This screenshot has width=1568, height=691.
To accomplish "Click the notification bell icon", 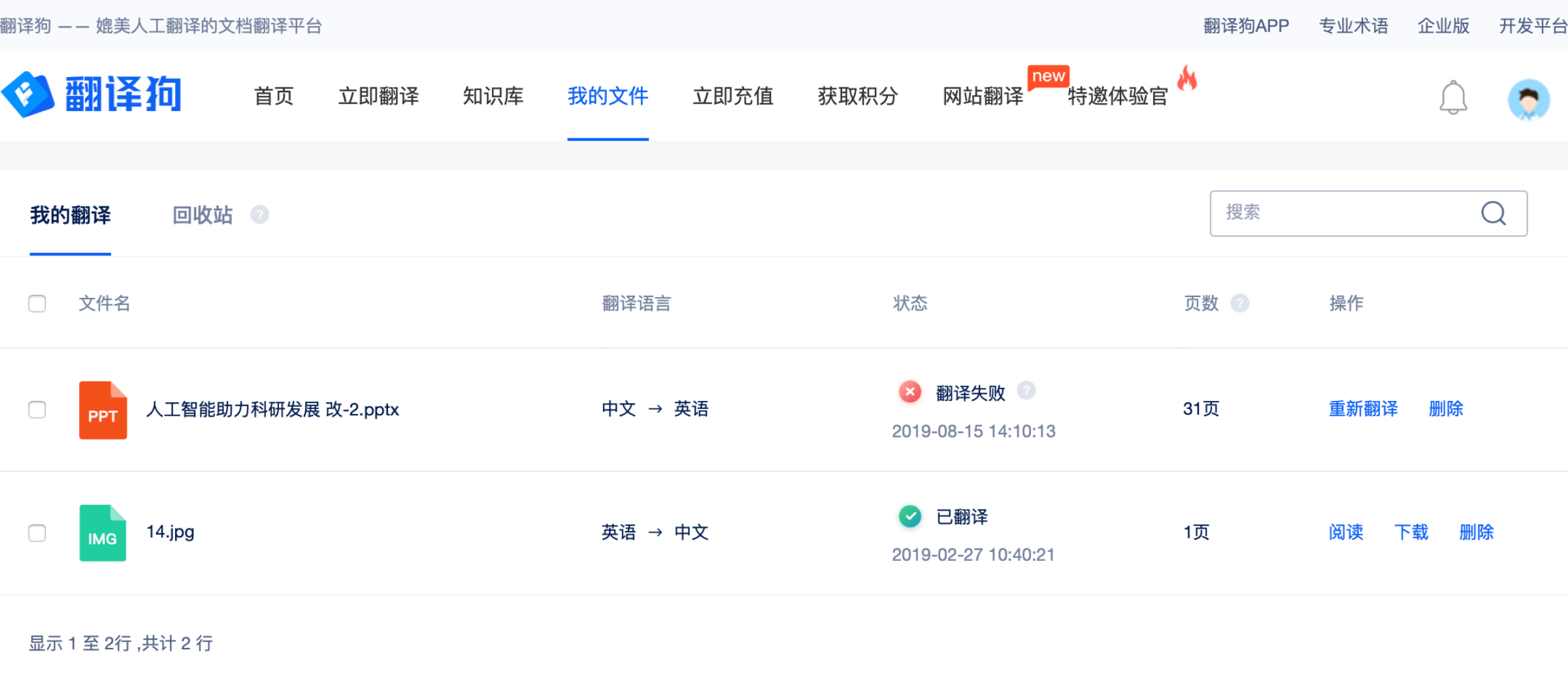I will coord(1453,98).
